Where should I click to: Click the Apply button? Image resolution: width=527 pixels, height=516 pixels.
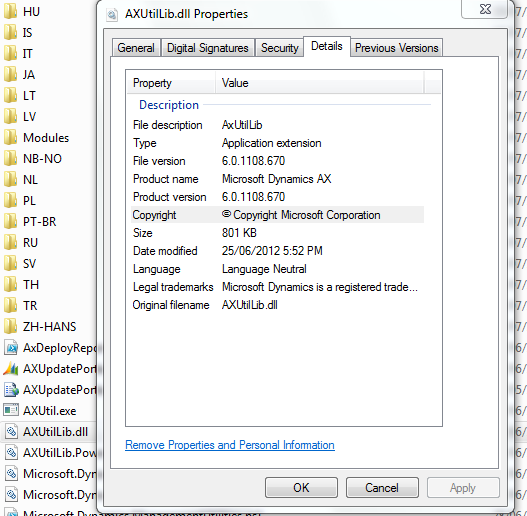[x=463, y=487]
